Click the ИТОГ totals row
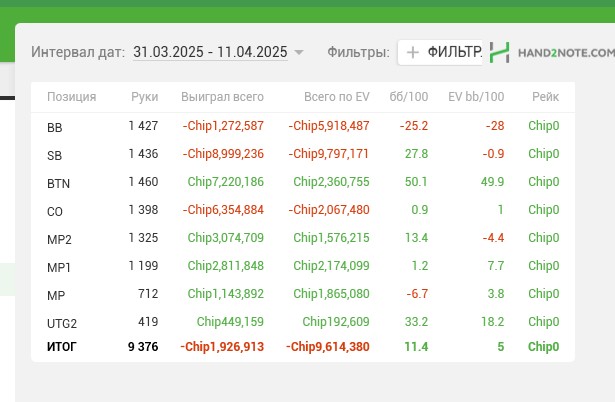615x402 pixels. 60,347
